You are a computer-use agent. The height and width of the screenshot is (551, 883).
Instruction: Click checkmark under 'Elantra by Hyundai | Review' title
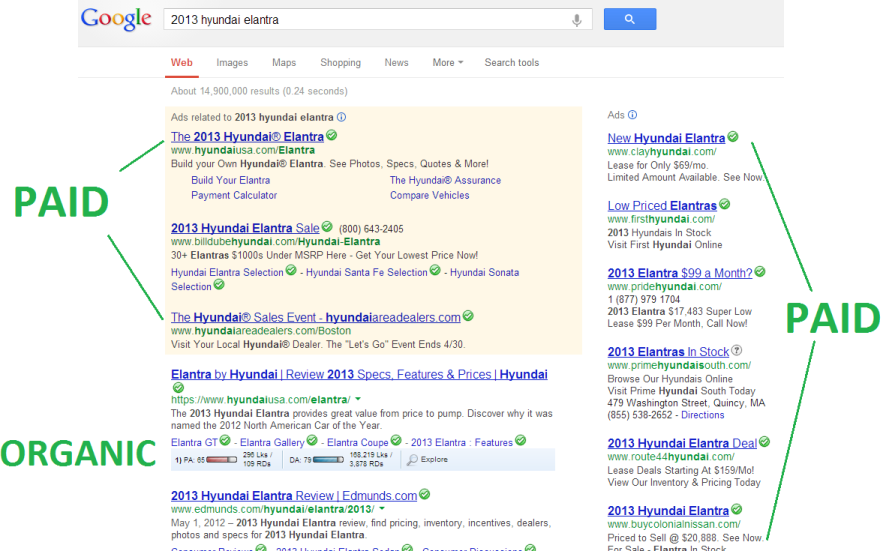[178, 388]
